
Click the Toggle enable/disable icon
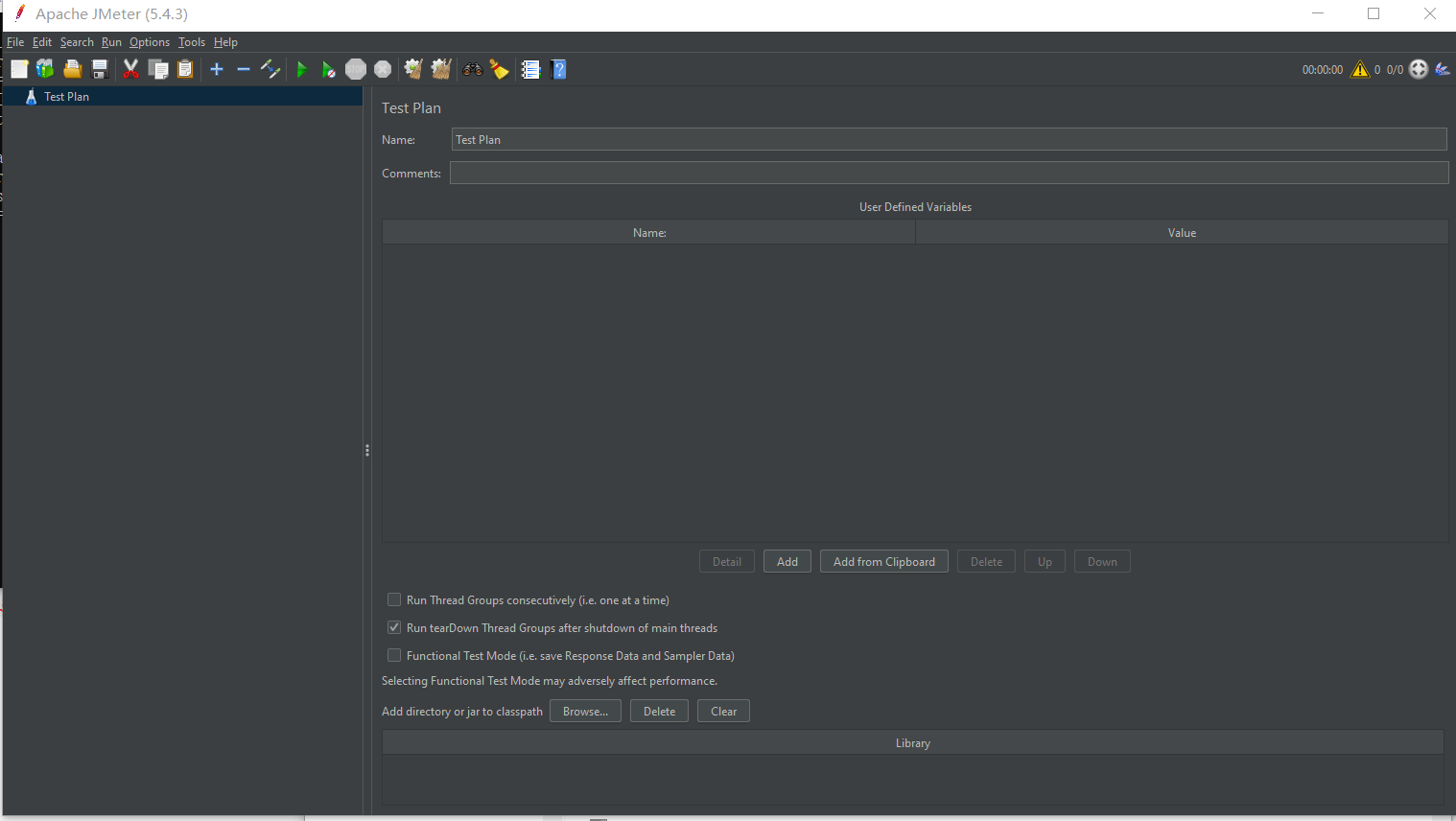pyautogui.click(x=270, y=69)
